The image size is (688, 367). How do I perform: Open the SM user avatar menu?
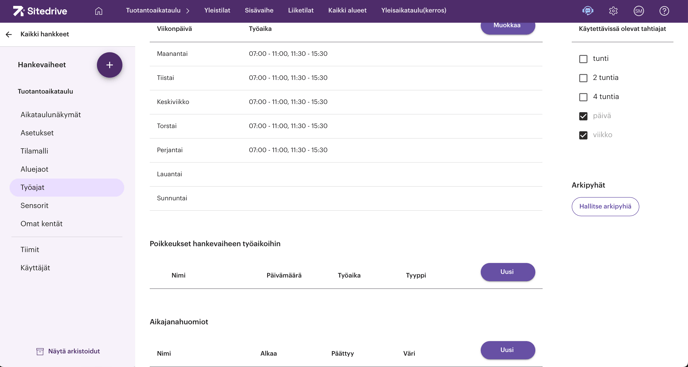(638, 11)
